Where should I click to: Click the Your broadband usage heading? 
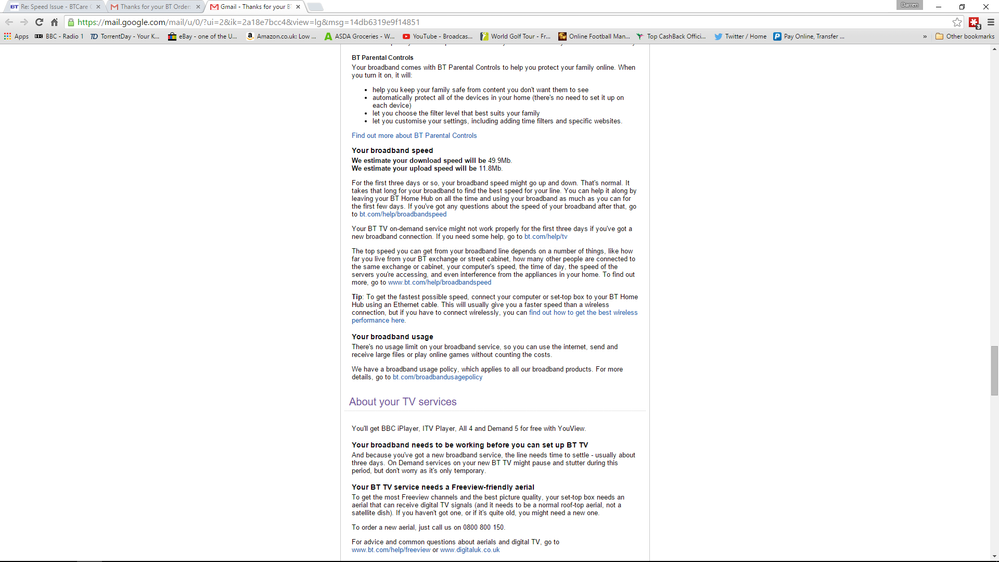point(392,337)
